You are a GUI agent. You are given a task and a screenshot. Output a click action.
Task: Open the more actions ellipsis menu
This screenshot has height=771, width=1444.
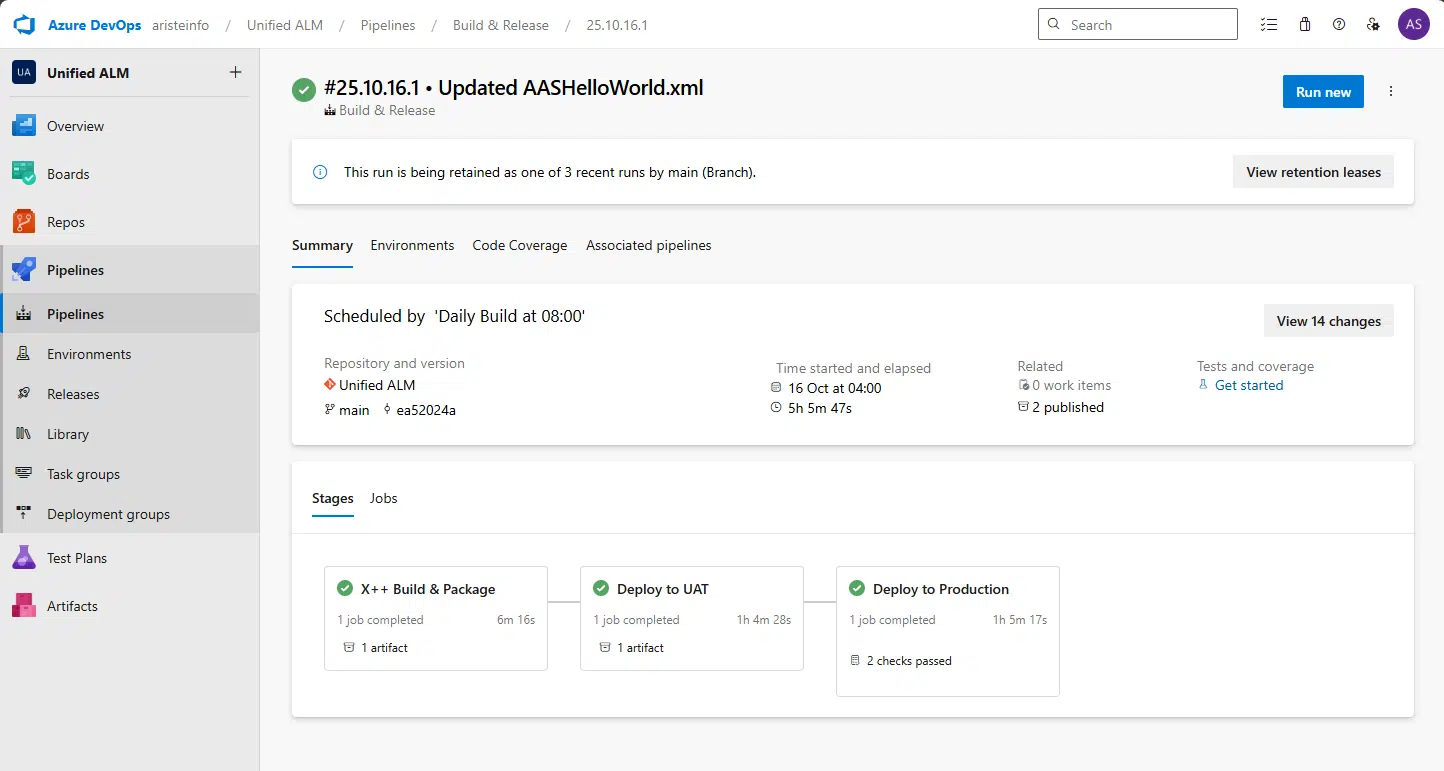[x=1391, y=92]
